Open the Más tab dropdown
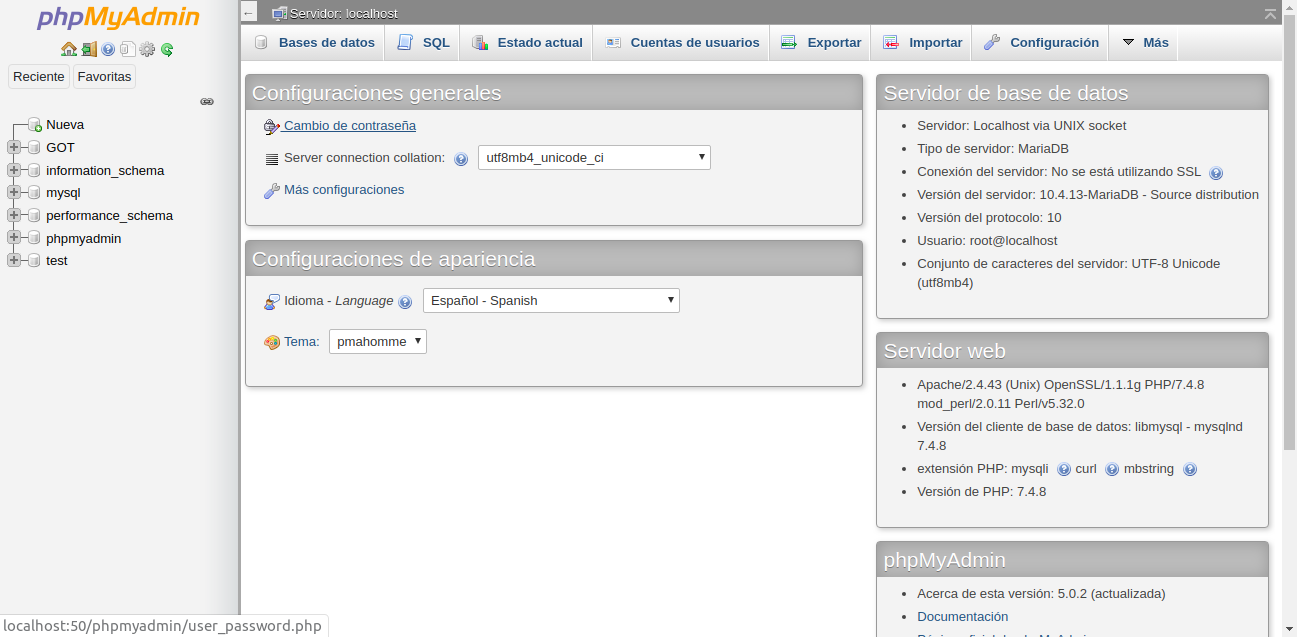The image size is (1297, 637). (x=1144, y=43)
